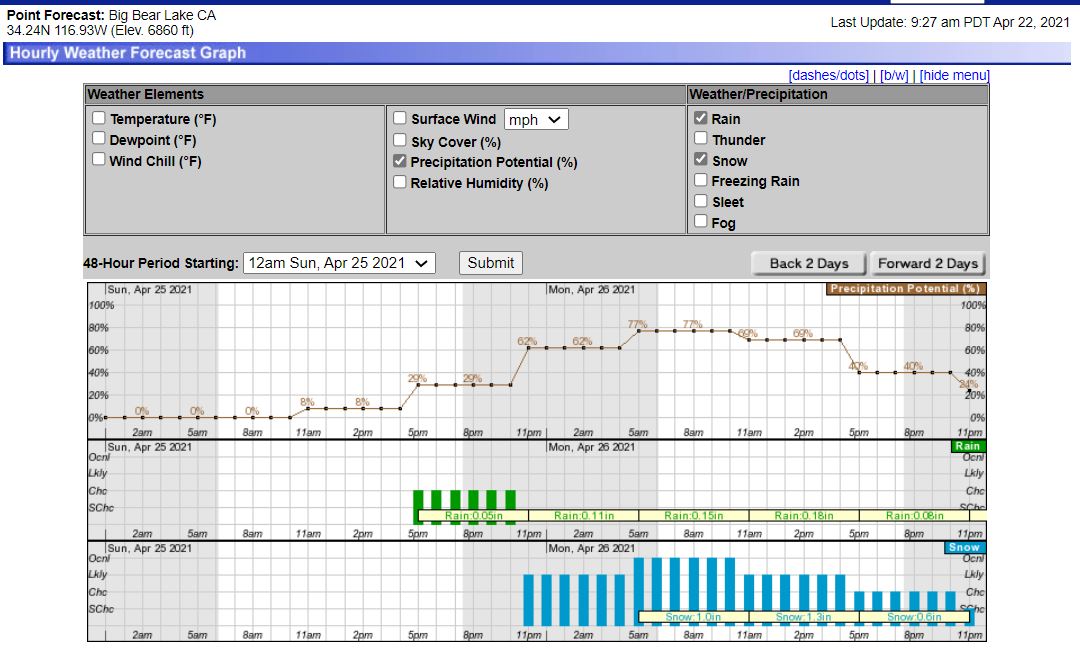This screenshot has height=648, width=1080.
Task: Uncheck Precipitation Potential (%) checkbox
Action: [400, 161]
